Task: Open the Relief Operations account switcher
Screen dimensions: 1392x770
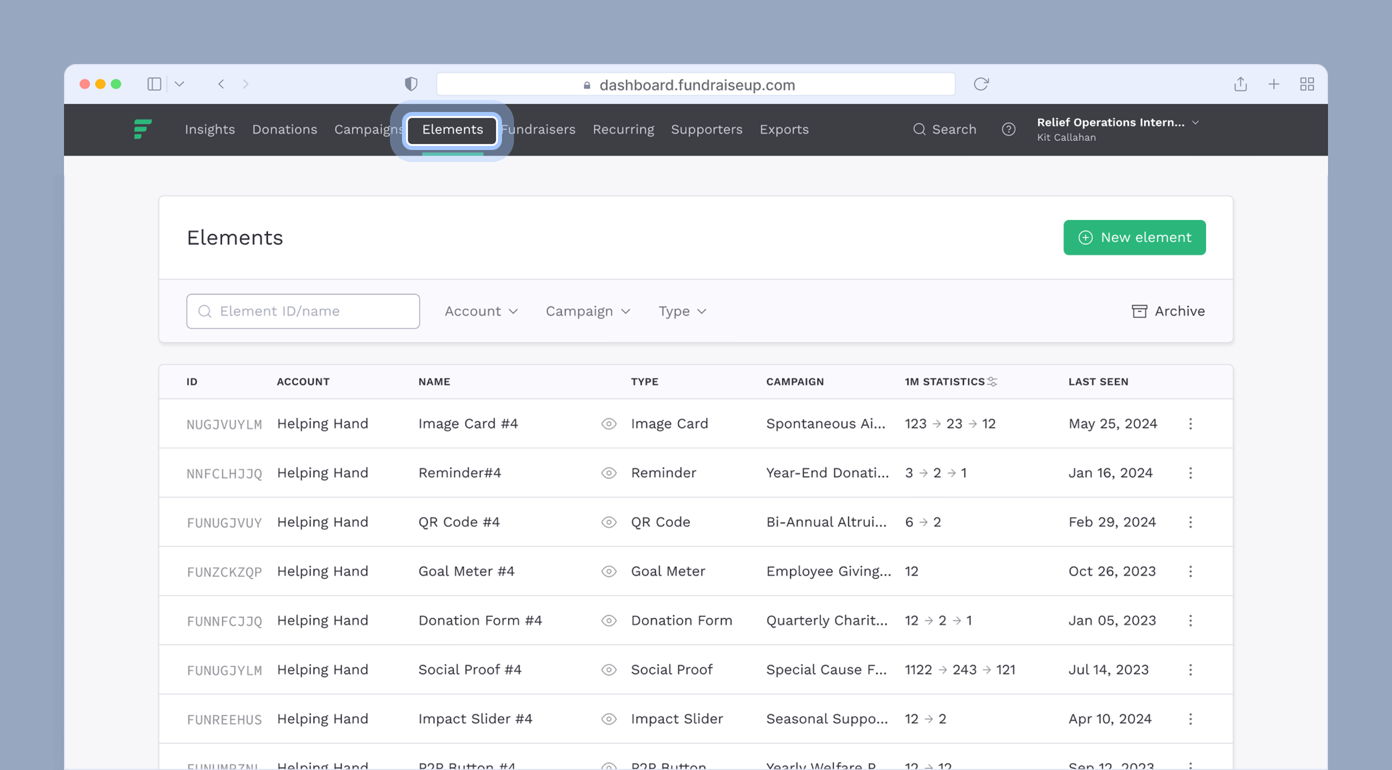Action: click(x=1117, y=129)
